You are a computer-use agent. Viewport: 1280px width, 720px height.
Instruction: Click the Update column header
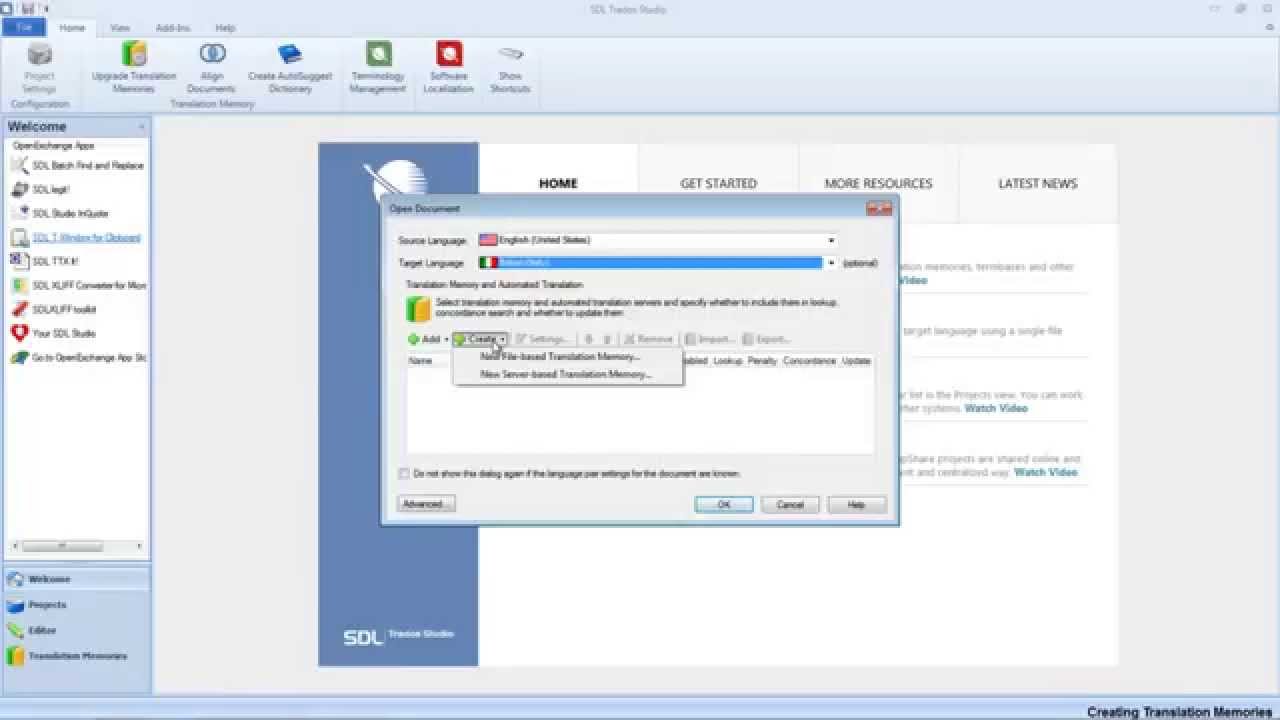(x=856, y=361)
